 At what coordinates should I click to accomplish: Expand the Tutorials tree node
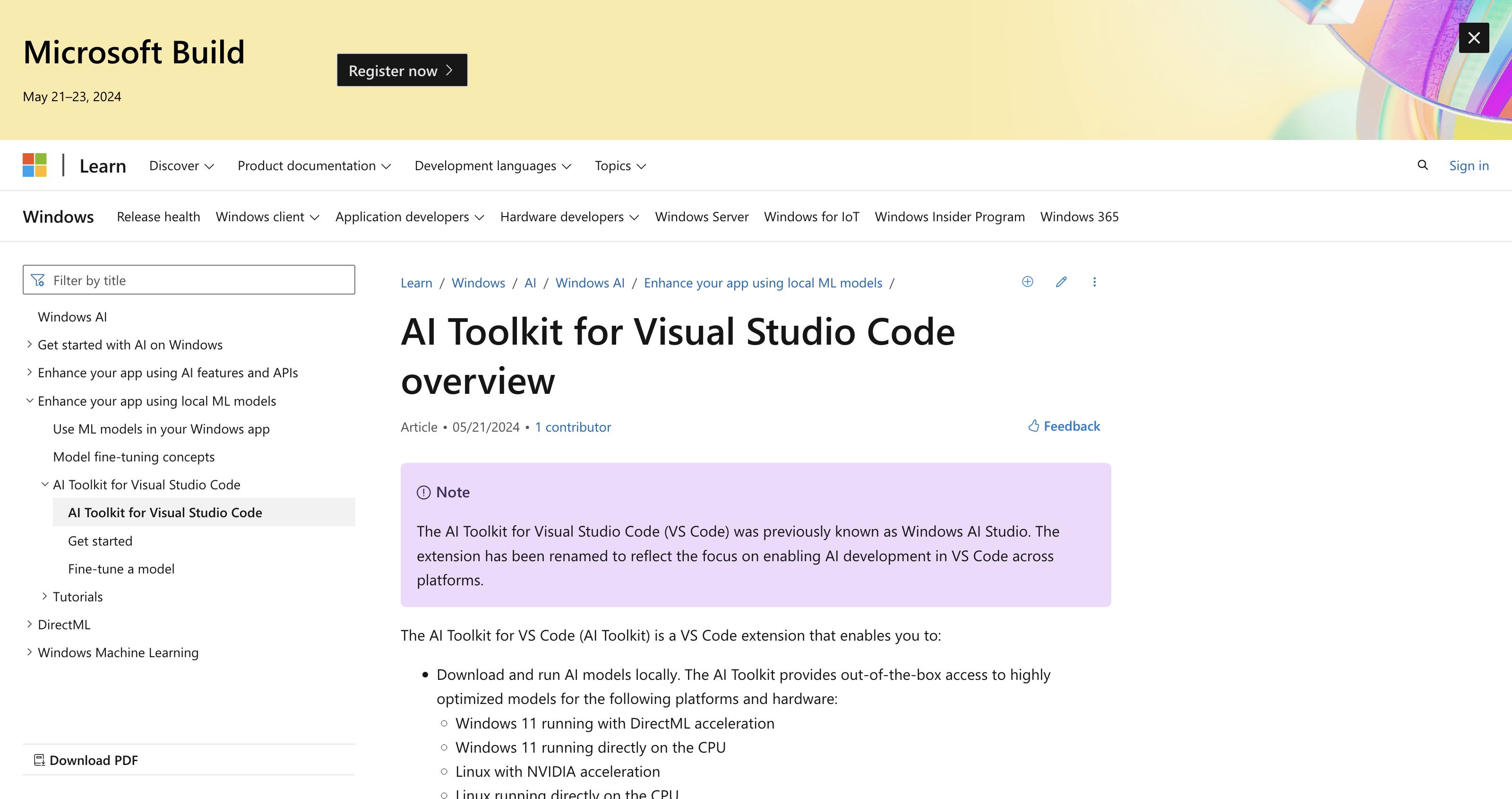44,596
